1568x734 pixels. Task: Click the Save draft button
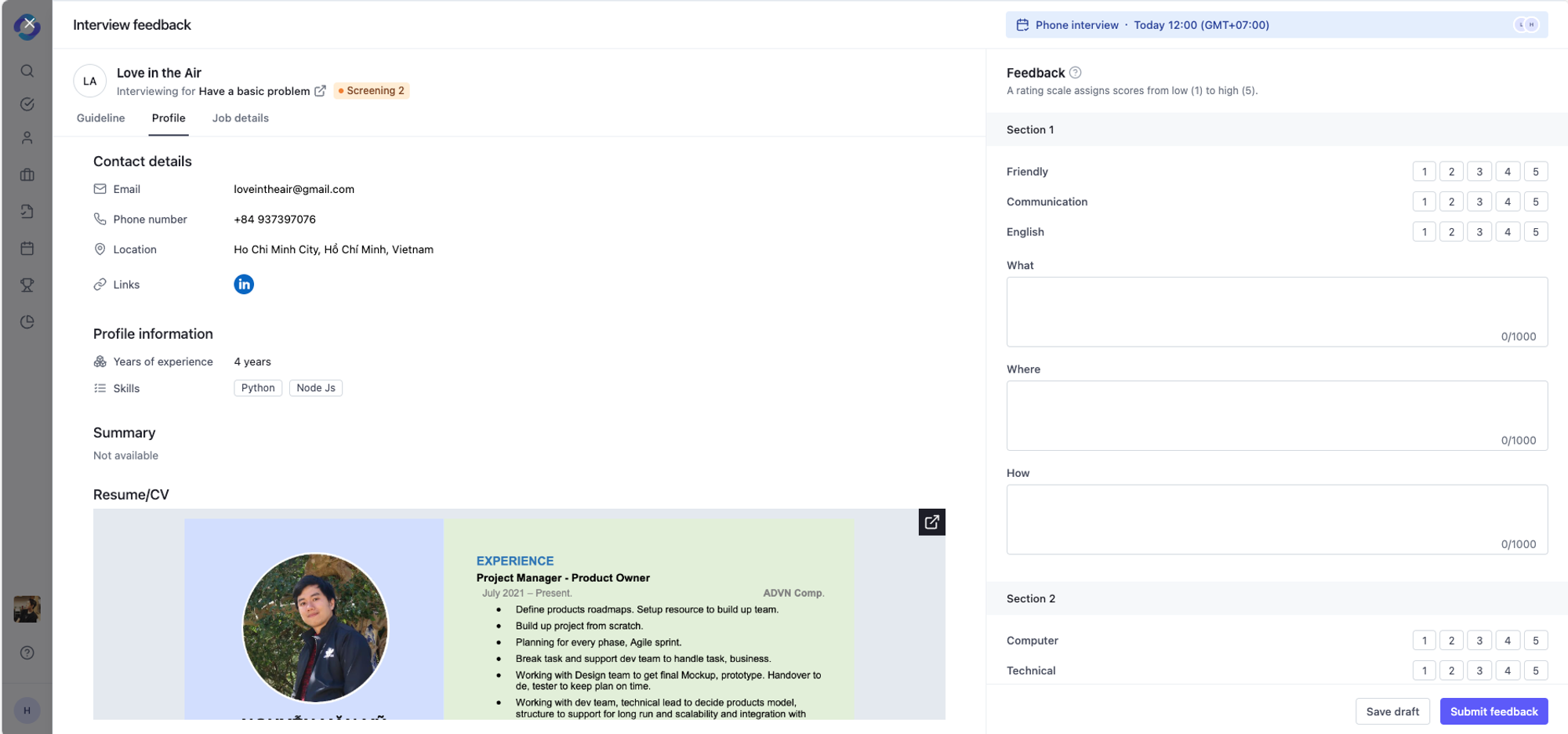[x=1392, y=712]
